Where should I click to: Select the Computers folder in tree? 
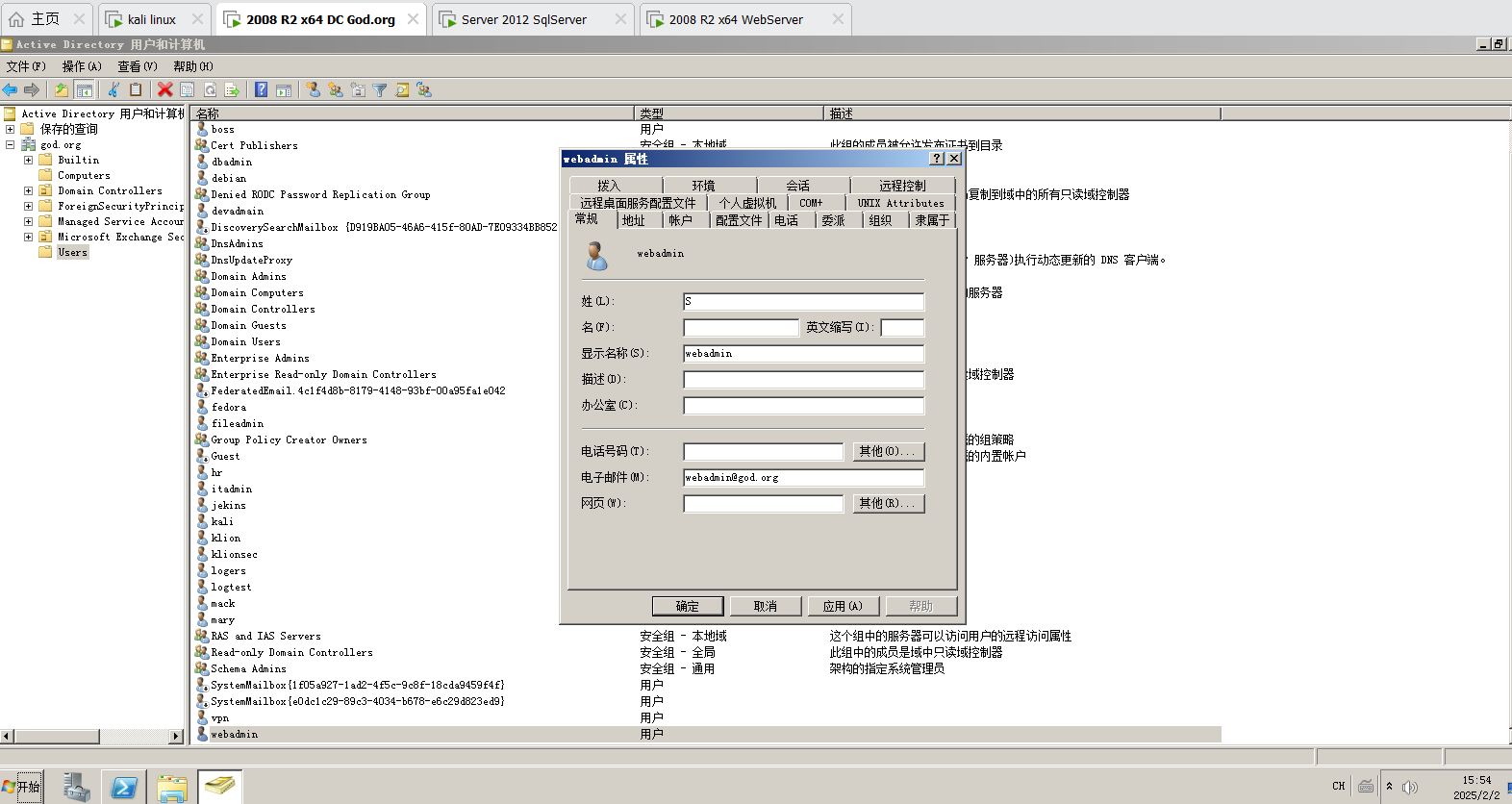[x=84, y=175]
